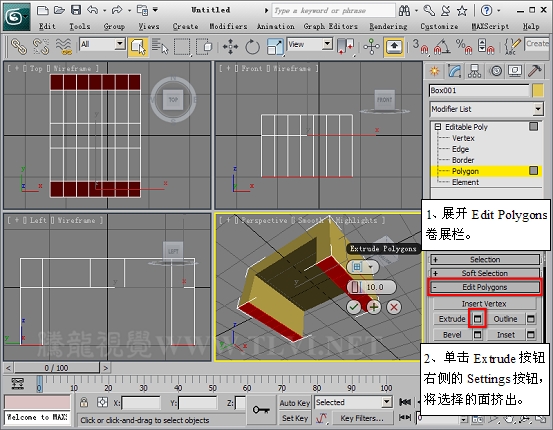The image size is (553, 430).
Task: Open the Select by Name tool
Action: click(x=160, y=47)
